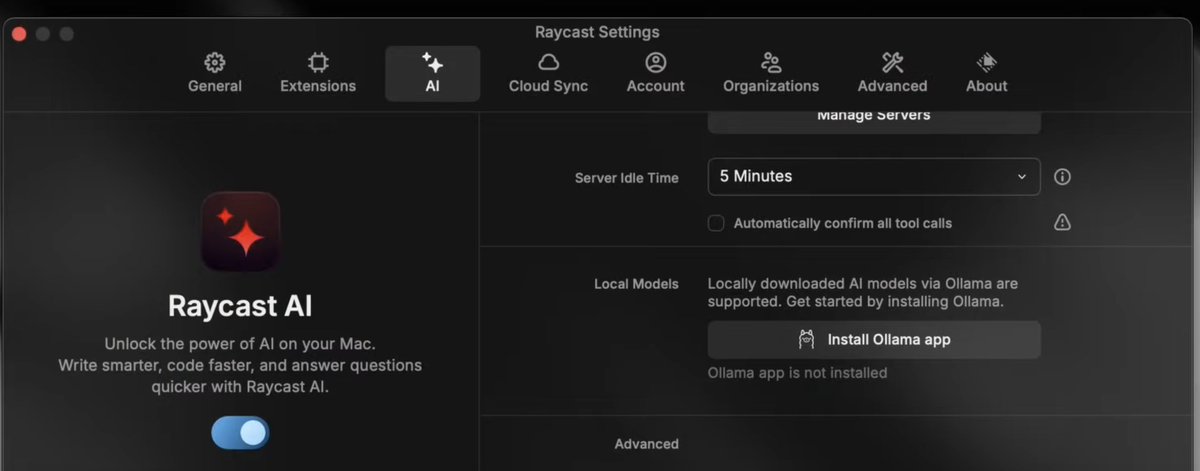Open the Cloud Sync tab
Screen dimensions: 1200x471
point(548,74)
